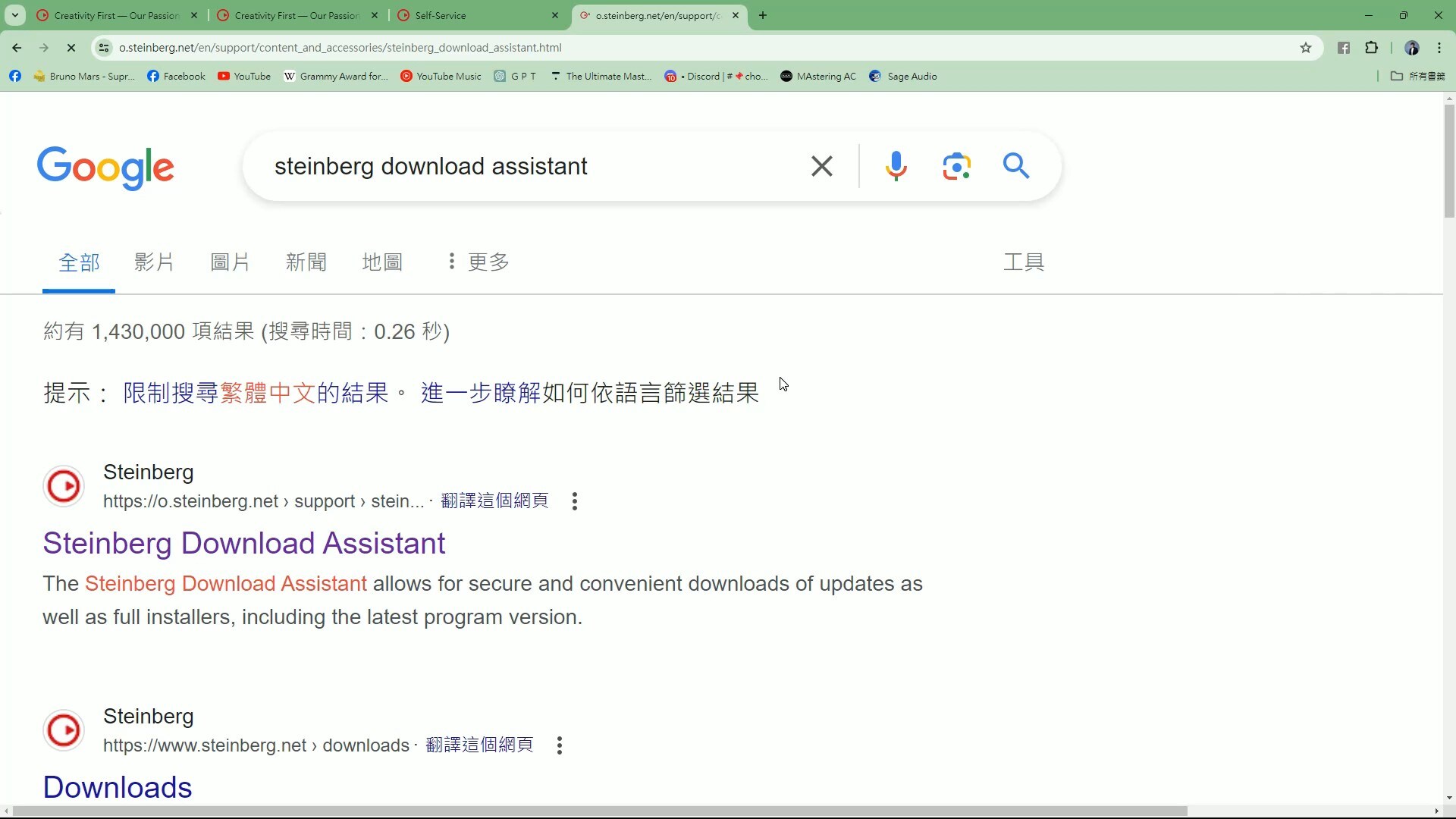Open site information icon in address bar
The height and width of the screenshot is (819, 1456).
tap(104, 48)
